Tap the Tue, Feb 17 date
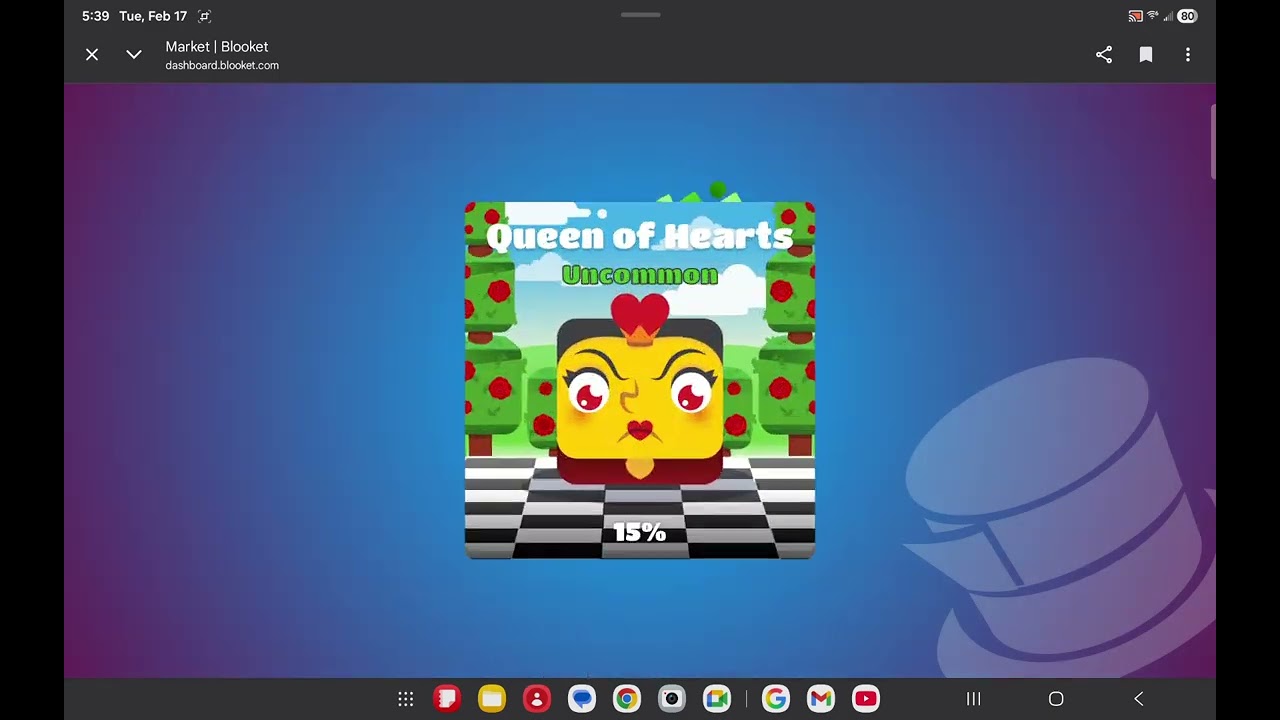This screenshot has width=1280, height=720. (x=153, y=16)
